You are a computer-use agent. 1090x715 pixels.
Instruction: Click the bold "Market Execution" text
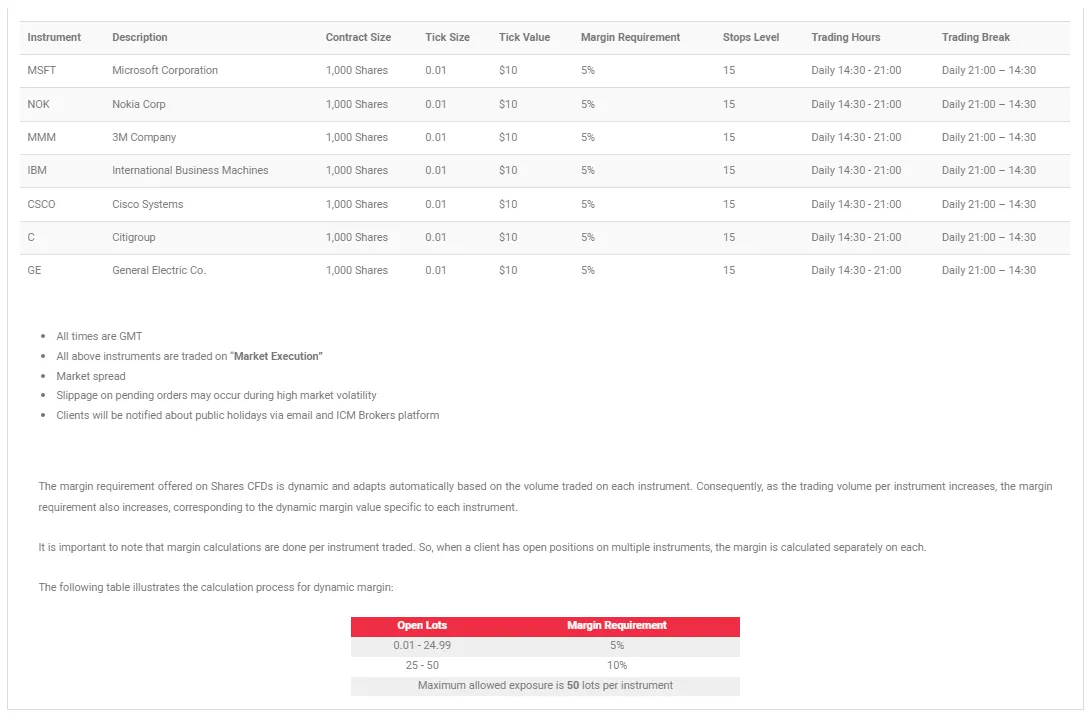click(278, 357)
